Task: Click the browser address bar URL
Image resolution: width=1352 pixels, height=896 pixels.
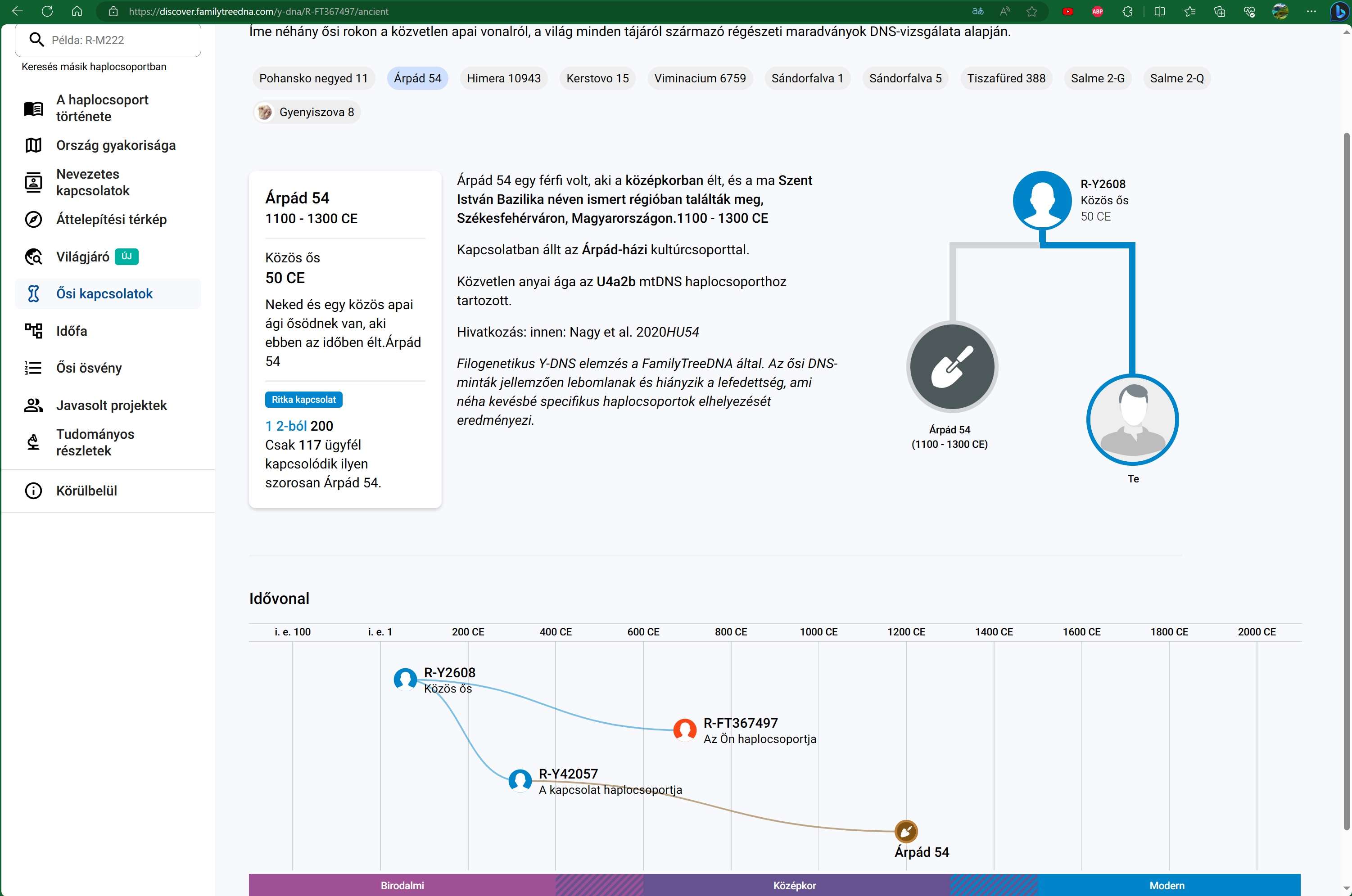Action: pyautogui.click(x=258, y=11)
